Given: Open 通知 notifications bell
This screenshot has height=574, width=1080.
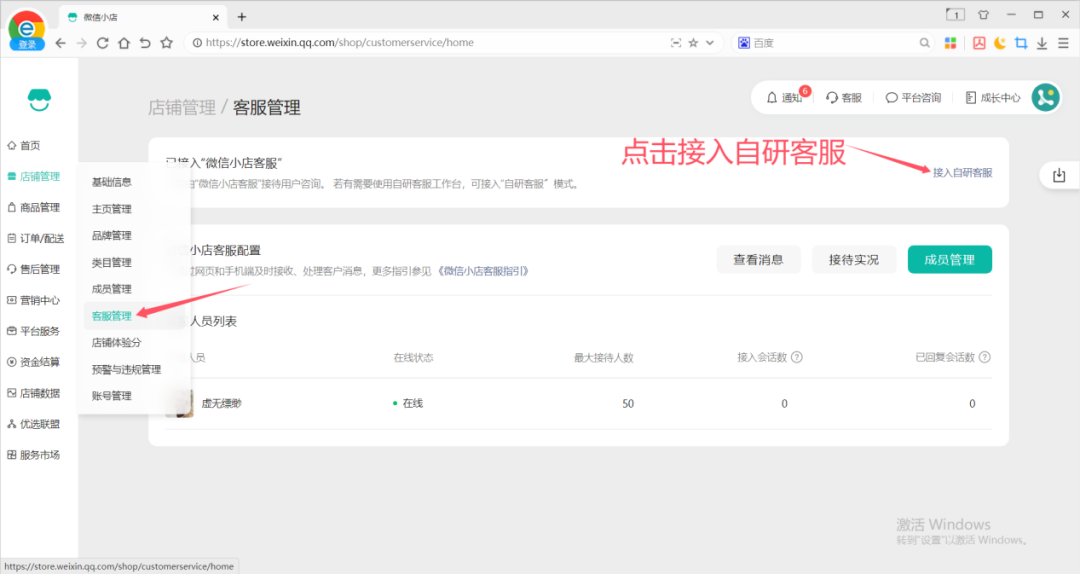Looking at the screenshot, I should pyautogui.click(x=786, y=98).
